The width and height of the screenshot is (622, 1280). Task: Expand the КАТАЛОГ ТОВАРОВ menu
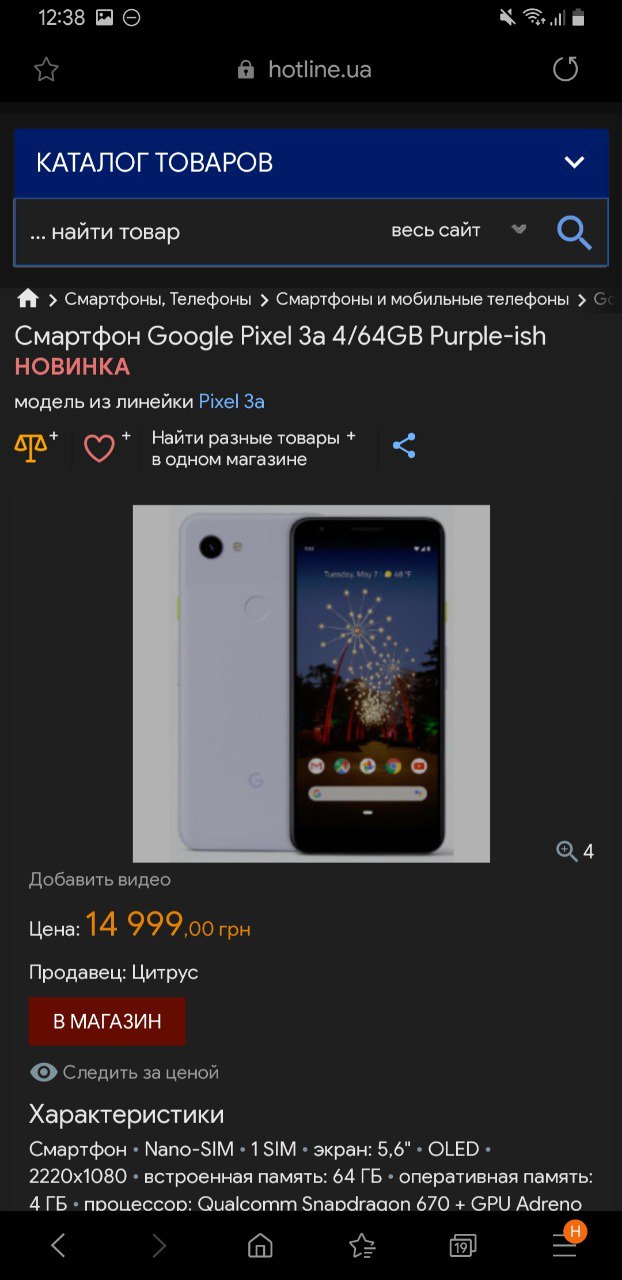point(311,162)
